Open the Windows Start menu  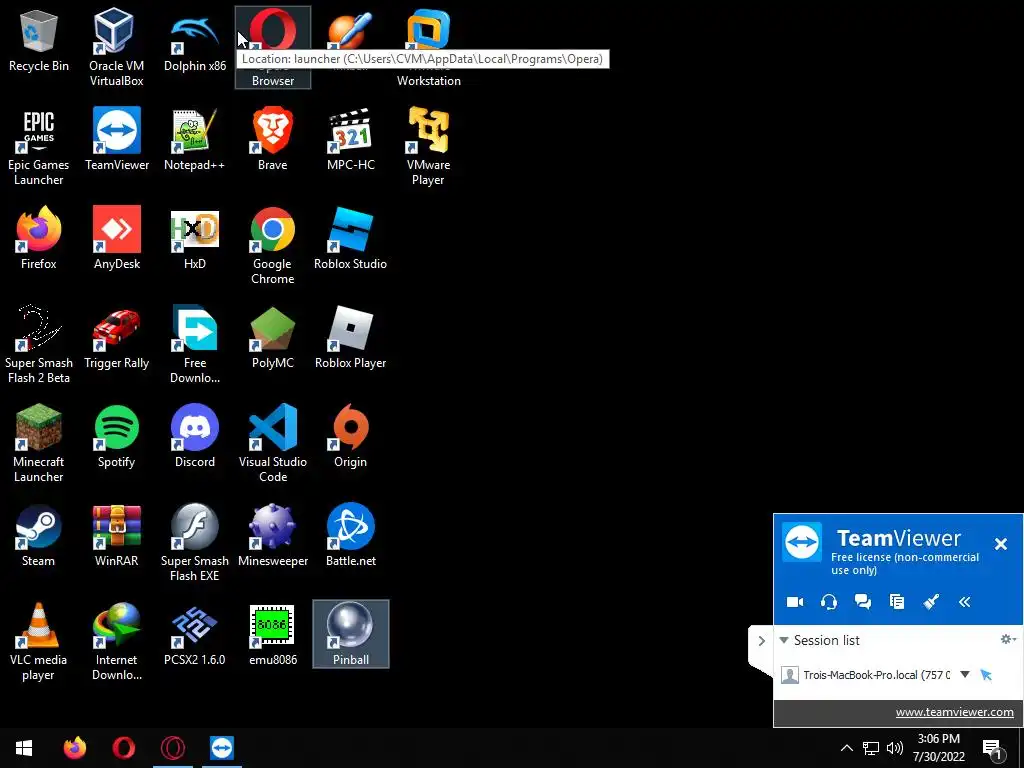pos(24,748)
